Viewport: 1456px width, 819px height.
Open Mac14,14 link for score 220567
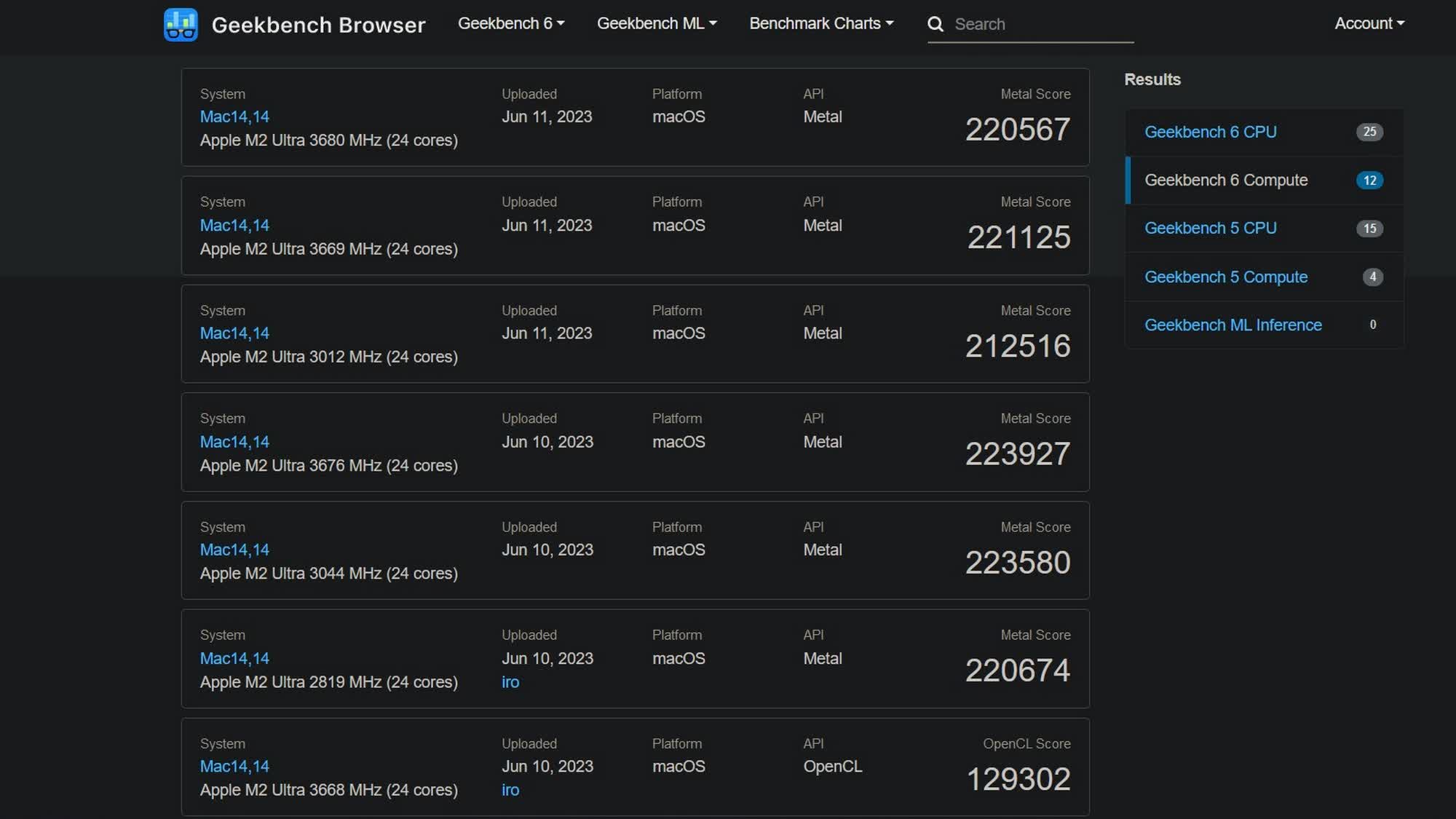click(x=234, y=116)
